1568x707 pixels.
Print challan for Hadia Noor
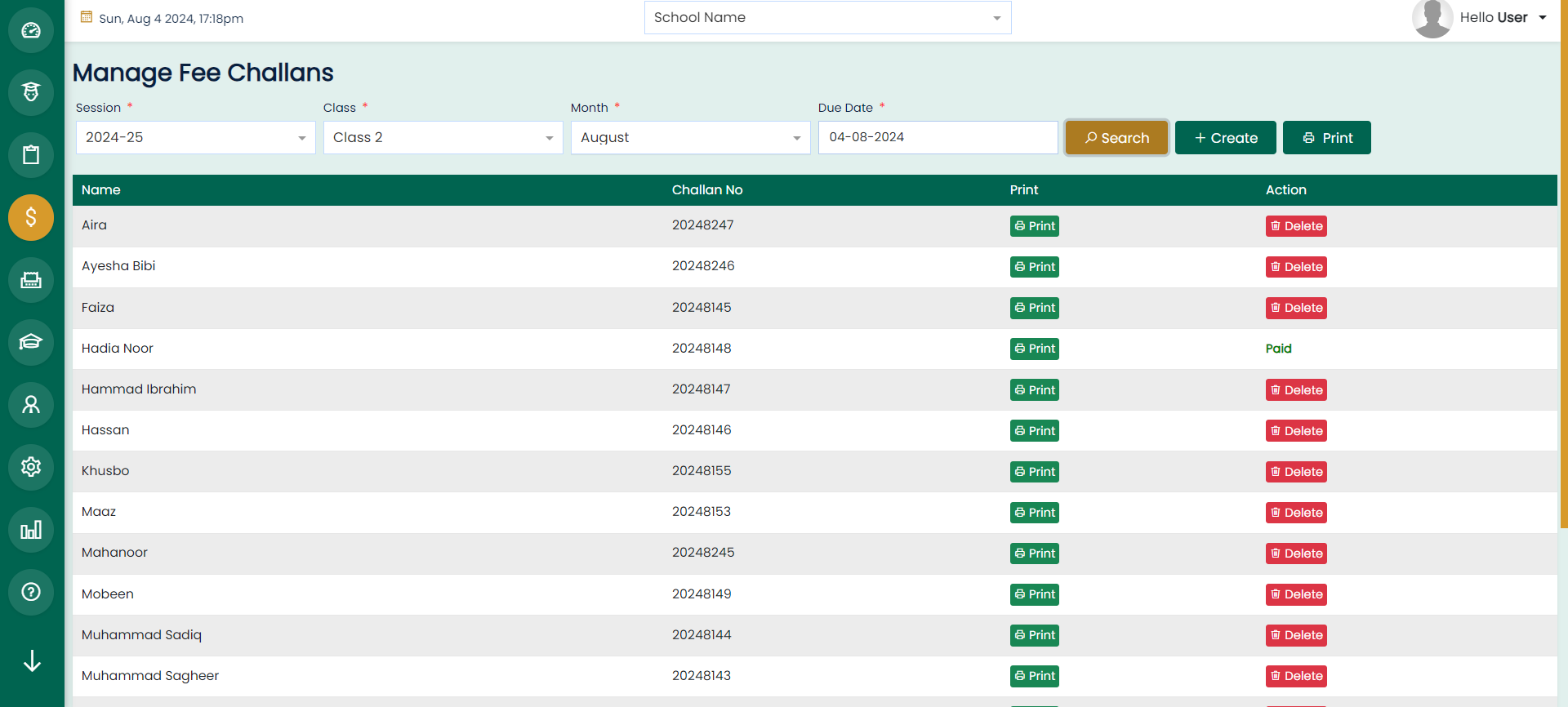click(1035, 349)
